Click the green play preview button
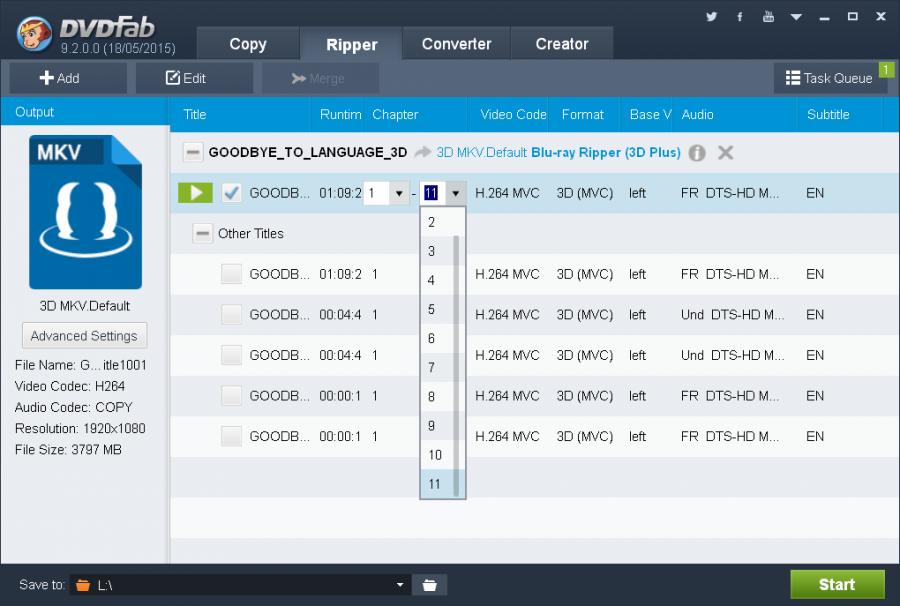Viewport: 900px width, 606px height. pos(195,193)
